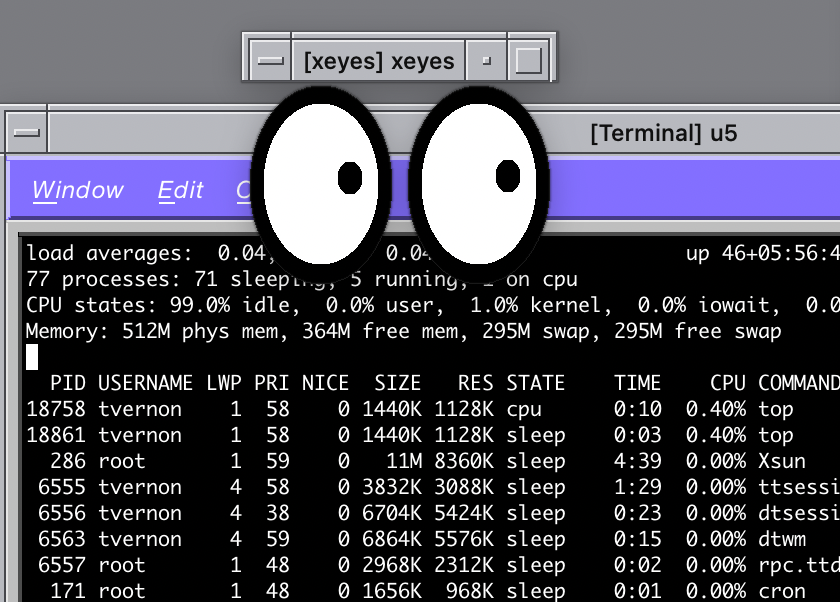Viewport: 840px width, 602px height.
Task: Click the 'load averages:' text
Action: pyautogui.click(x=109, y=253)
